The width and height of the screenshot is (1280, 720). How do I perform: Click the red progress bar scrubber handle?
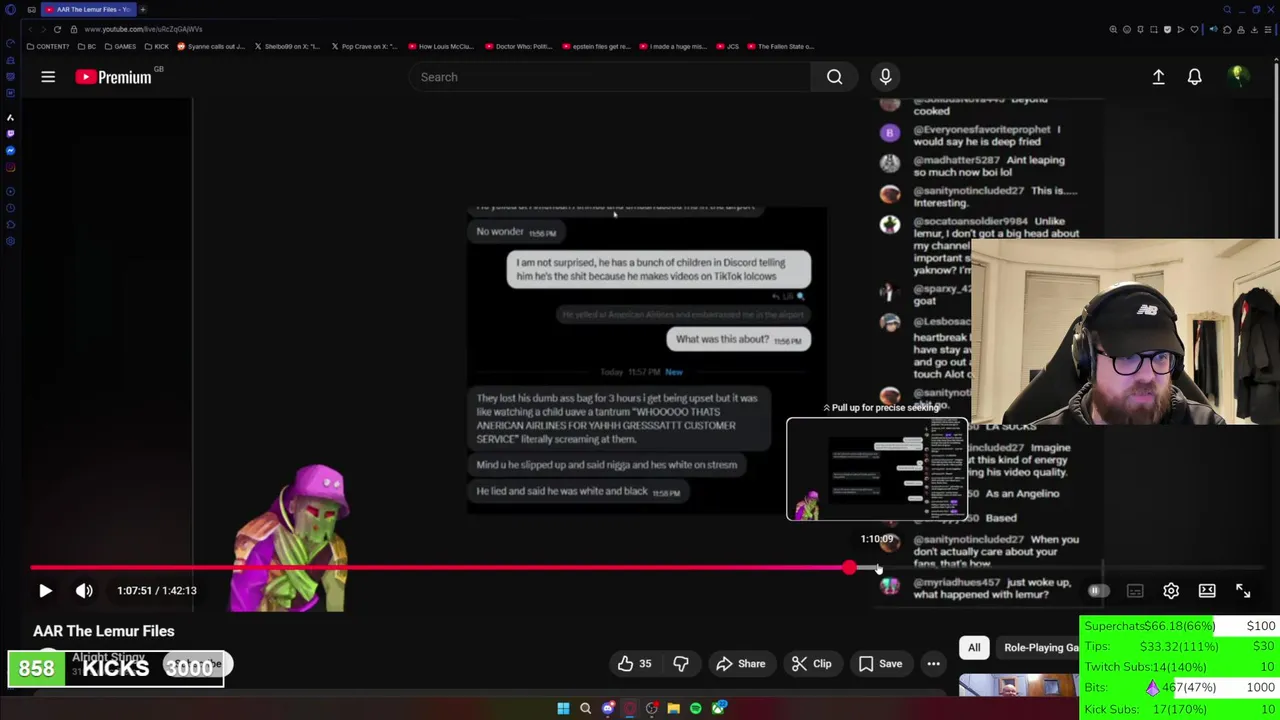tap(849, 568)
